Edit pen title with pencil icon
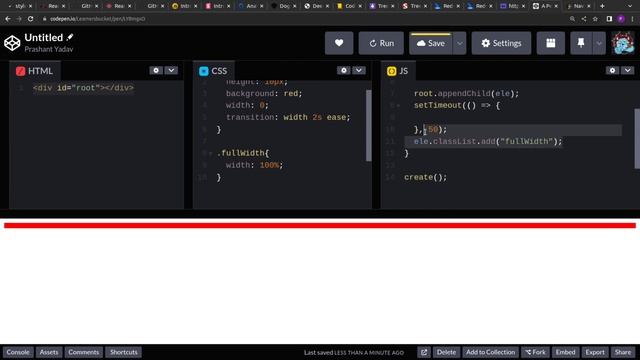The height and width of the screenshot is (360, 640). 70,37
